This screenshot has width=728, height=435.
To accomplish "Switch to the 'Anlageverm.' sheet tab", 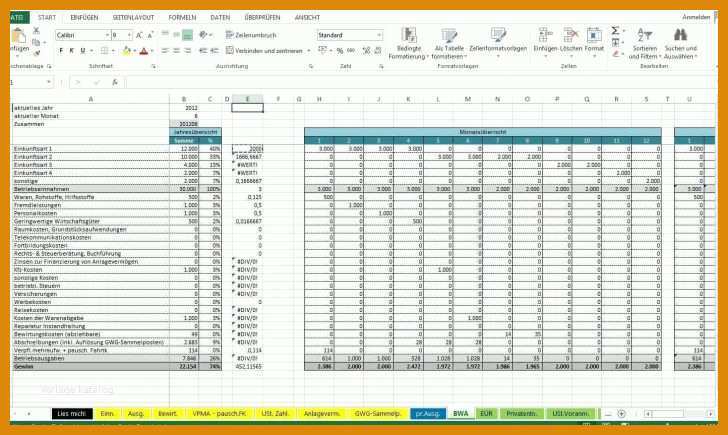I will 322,414.
